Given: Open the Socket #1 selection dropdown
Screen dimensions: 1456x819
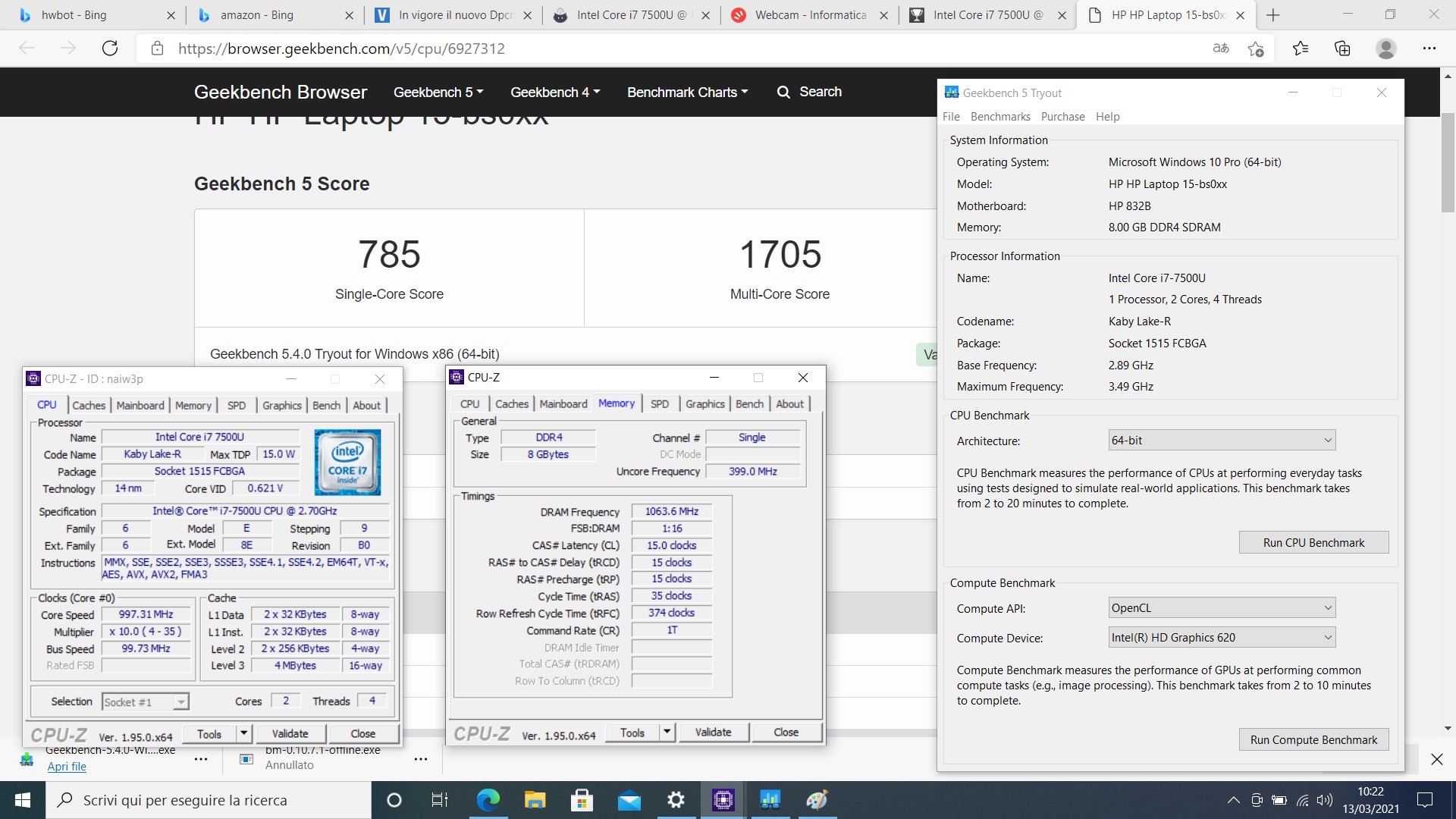Looking at the screenshot, I should point(145,702).
